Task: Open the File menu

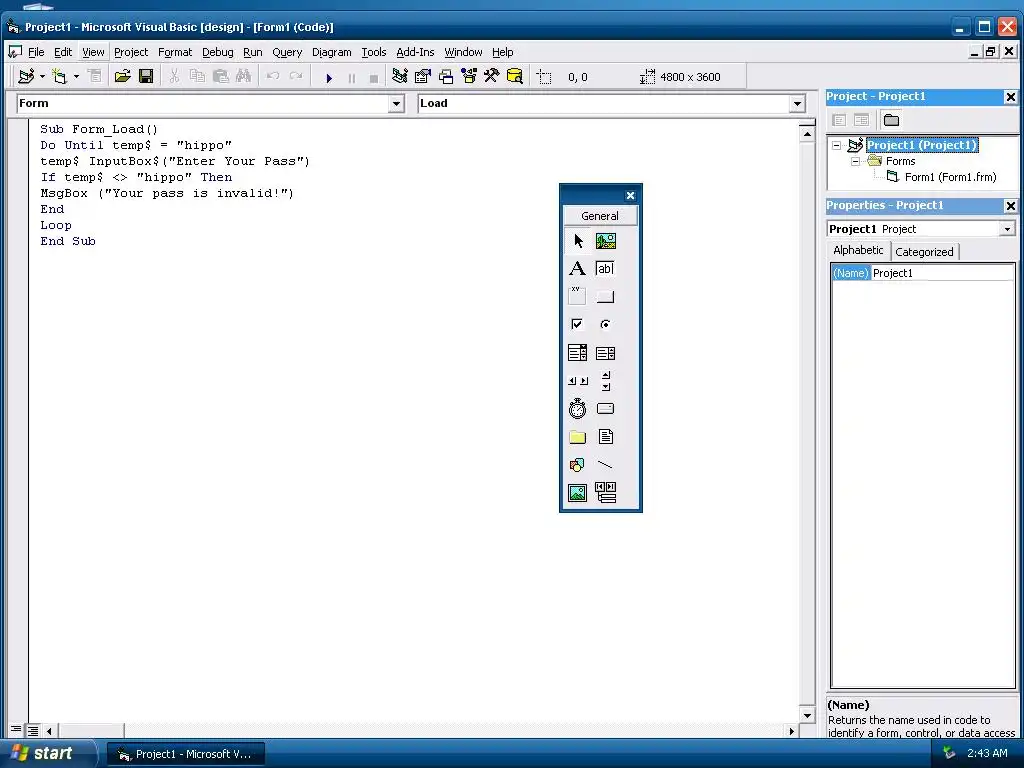Action: [x=36, y=52]
